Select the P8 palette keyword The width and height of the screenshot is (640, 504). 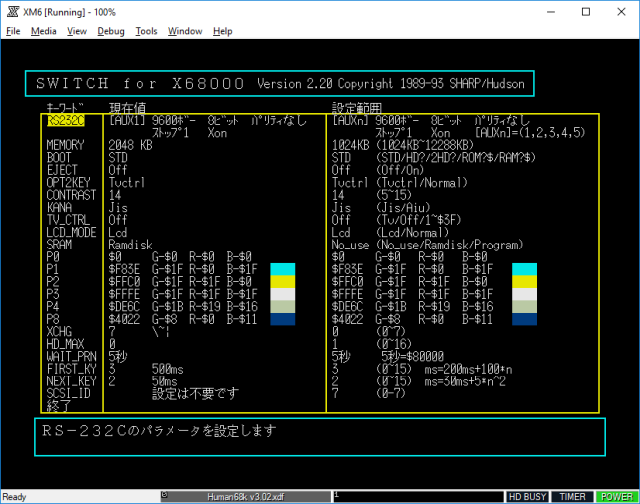53,319
